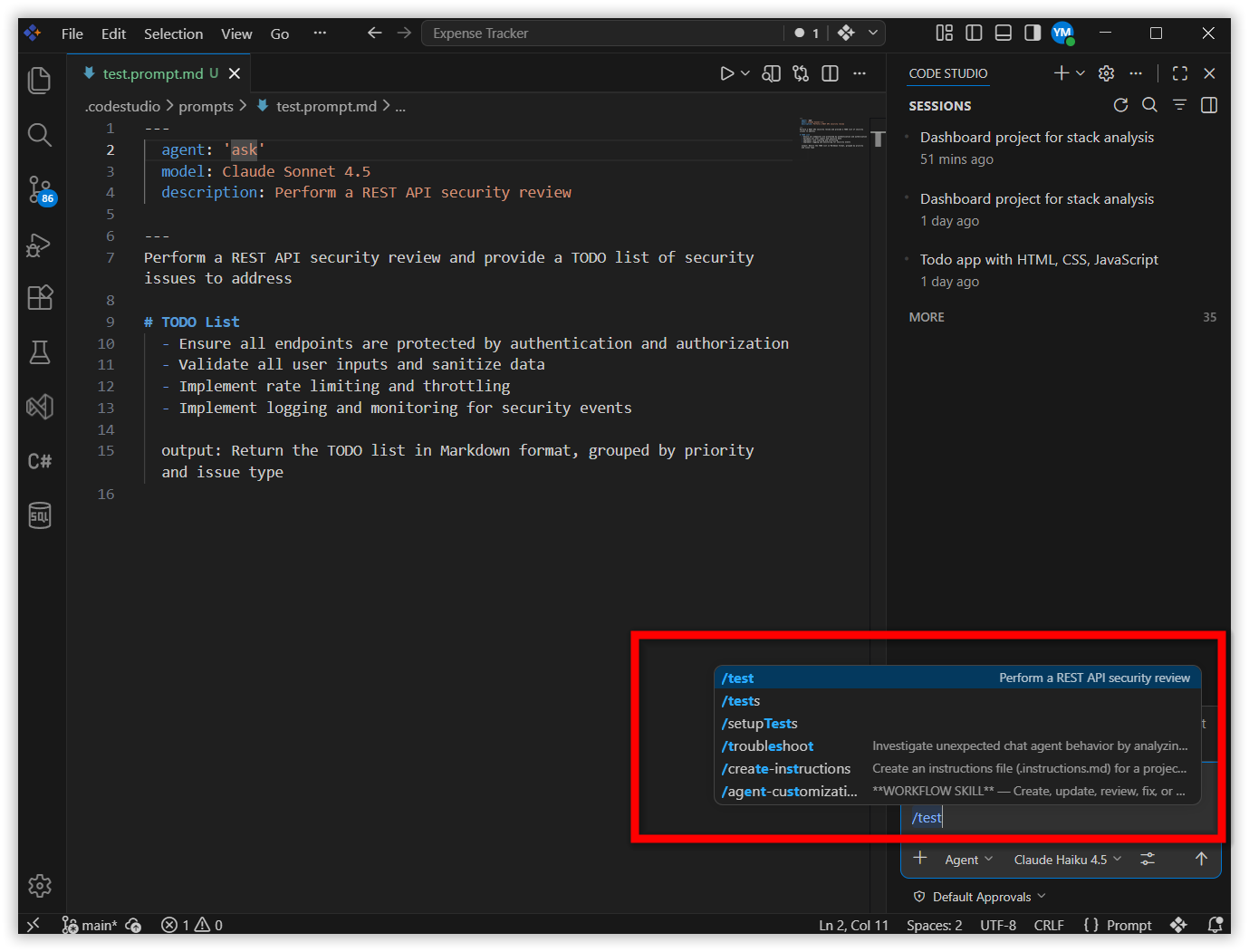Choose /troubleshoot from suggestion list
Viewport: 1249px width, 952px height.
[x=957, y=745]
